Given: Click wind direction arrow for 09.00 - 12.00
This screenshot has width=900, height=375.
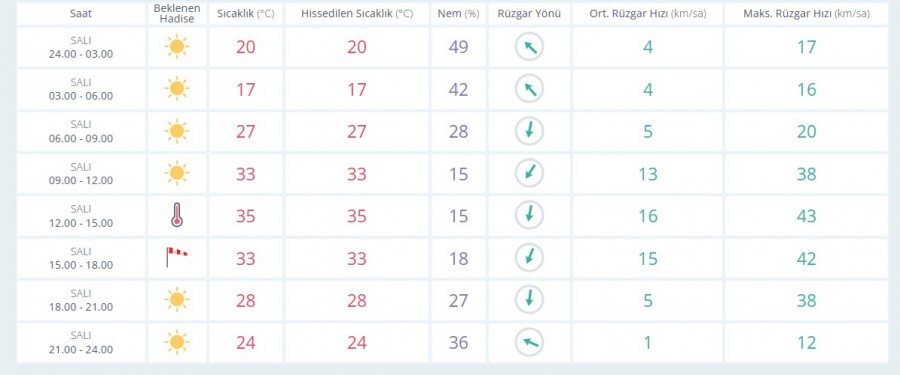Looking at the screenshot, I should [x=529, y=173].
